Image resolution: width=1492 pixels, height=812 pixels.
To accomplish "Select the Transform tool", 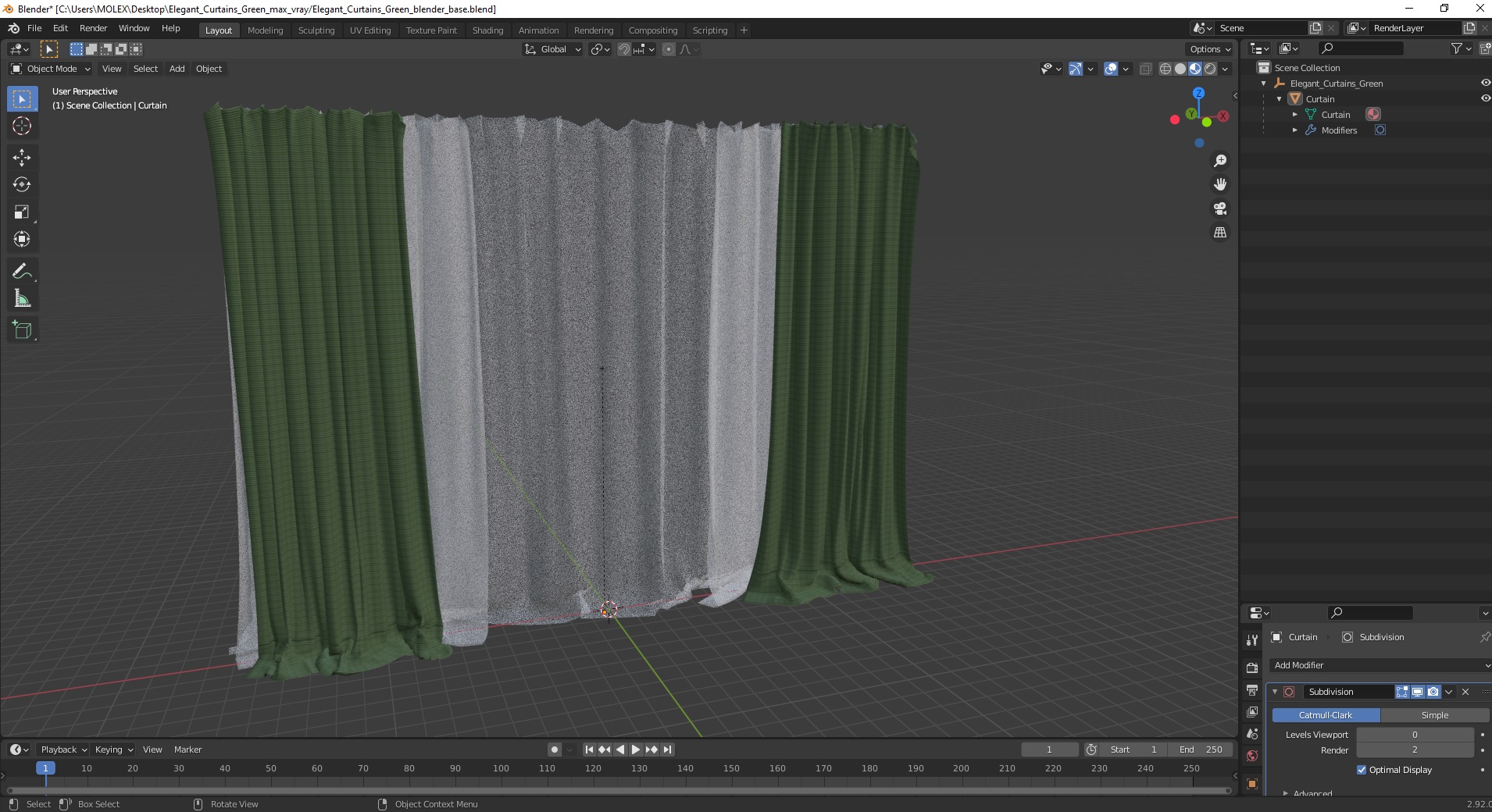I will (22, 239).
